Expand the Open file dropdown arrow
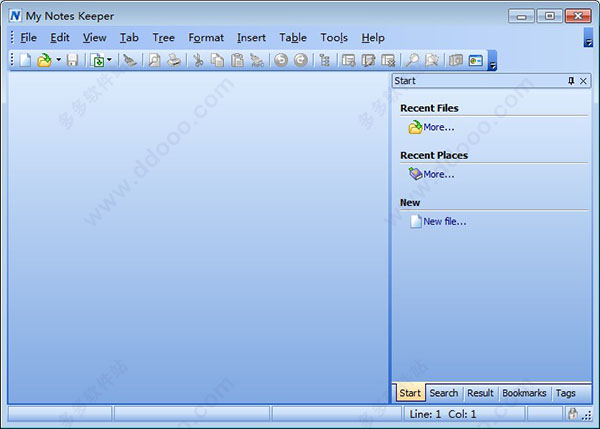 [x=59, y=60]
